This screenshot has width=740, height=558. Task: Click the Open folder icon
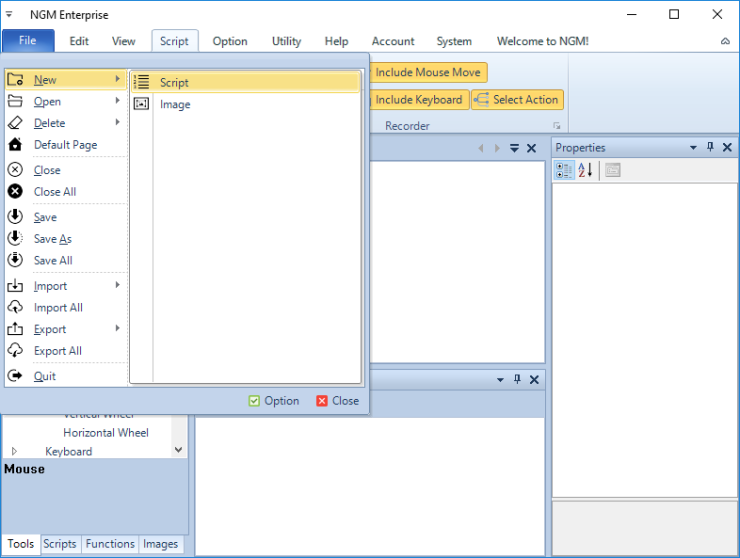tap(15, 101)
